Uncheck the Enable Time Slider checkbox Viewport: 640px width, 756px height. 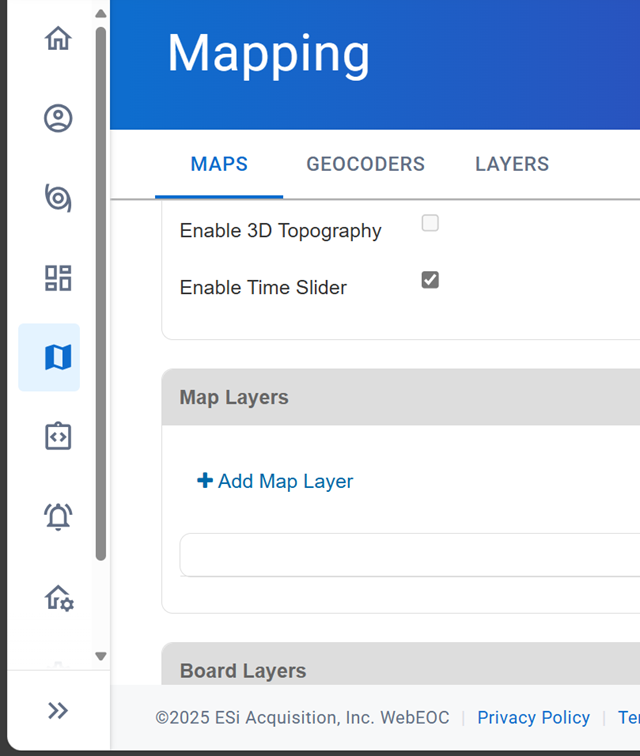[x=430, y=280]
